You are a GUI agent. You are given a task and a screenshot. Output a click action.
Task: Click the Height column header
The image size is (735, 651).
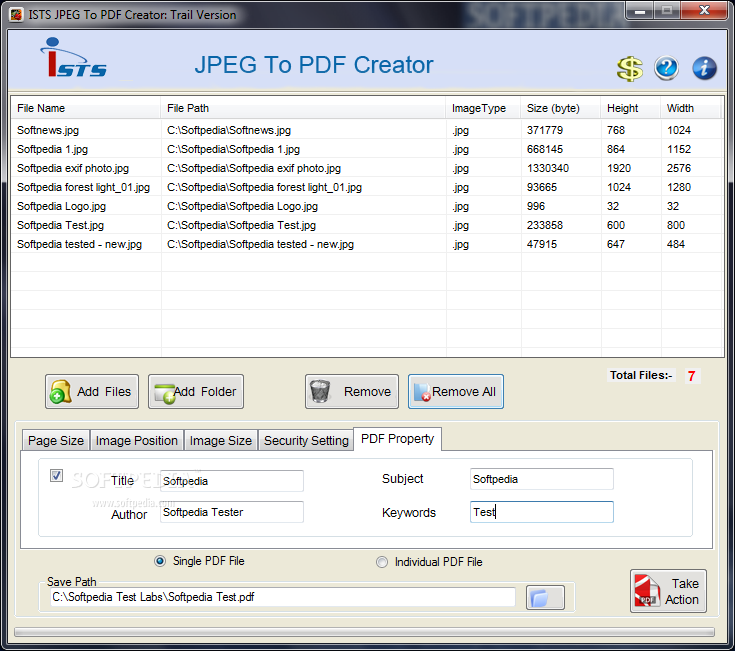point(630,108)
